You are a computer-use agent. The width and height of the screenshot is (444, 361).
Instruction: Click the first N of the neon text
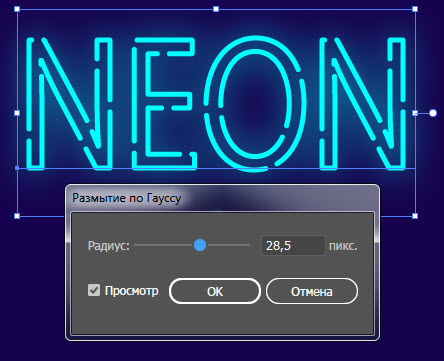(69, 103)
